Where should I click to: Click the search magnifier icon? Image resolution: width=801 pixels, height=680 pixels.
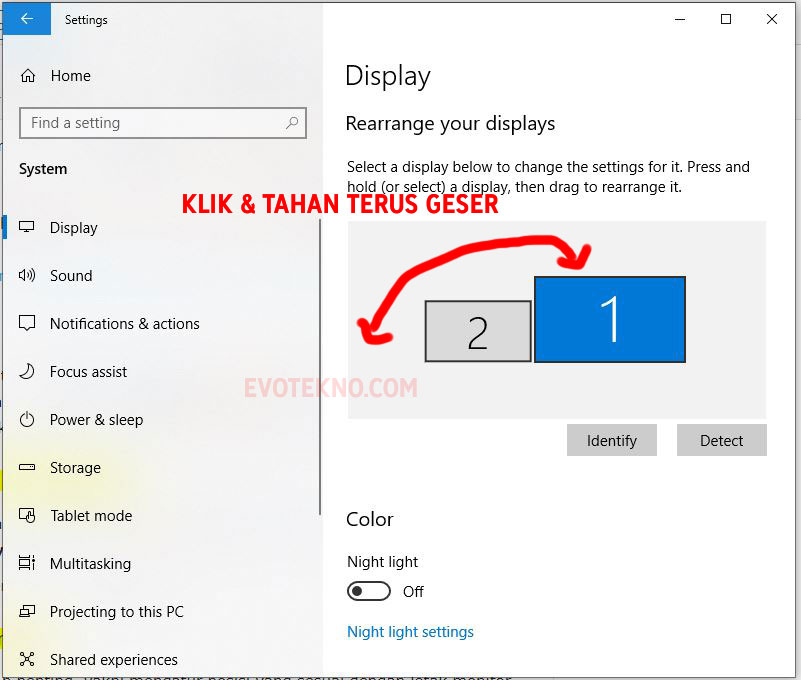coord(292,123)
